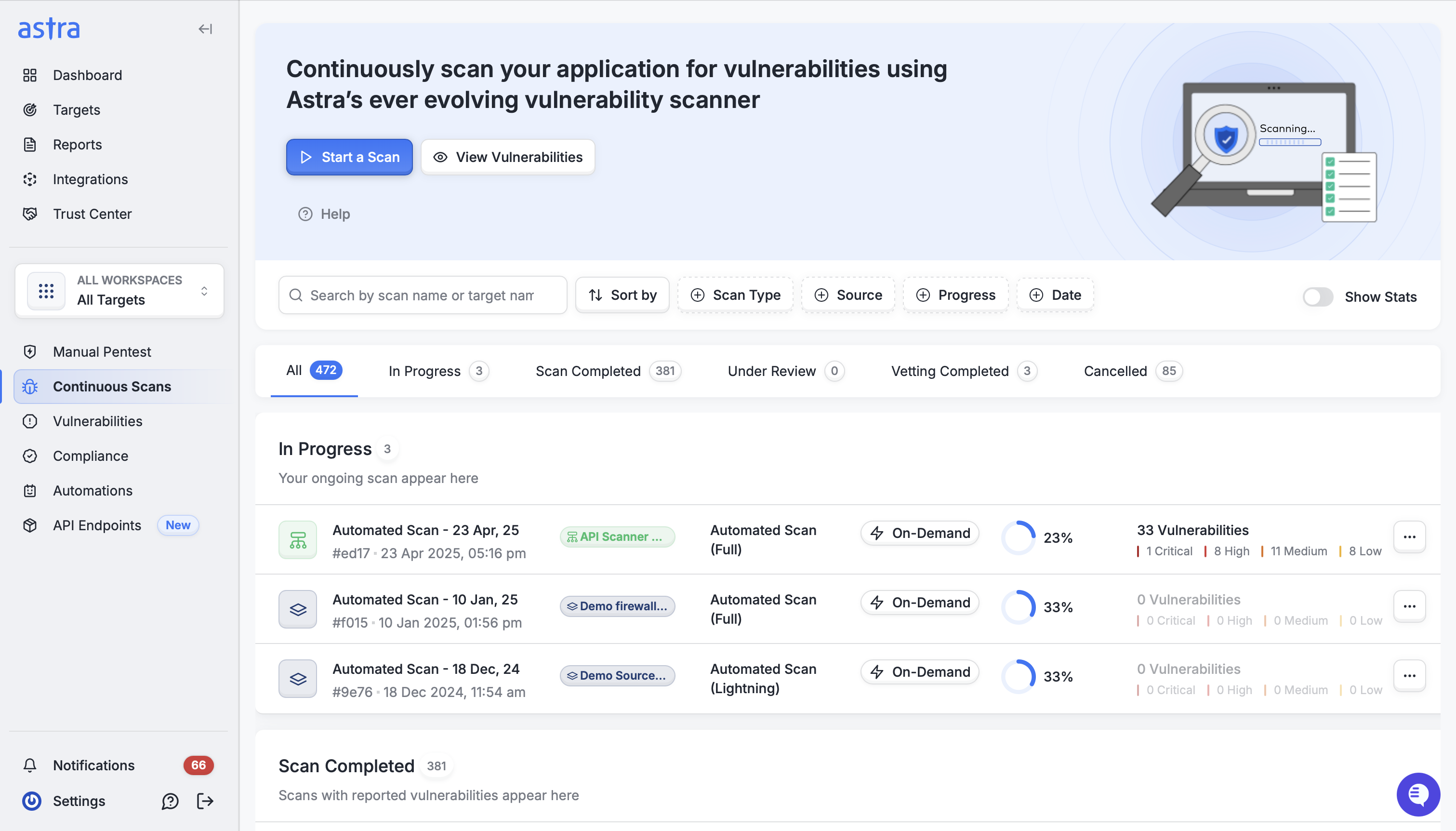The height and width of the screenshot is (831, 1456).
Task: Click the Vulnerabilities alert icon
Action: tap(30, 421)
